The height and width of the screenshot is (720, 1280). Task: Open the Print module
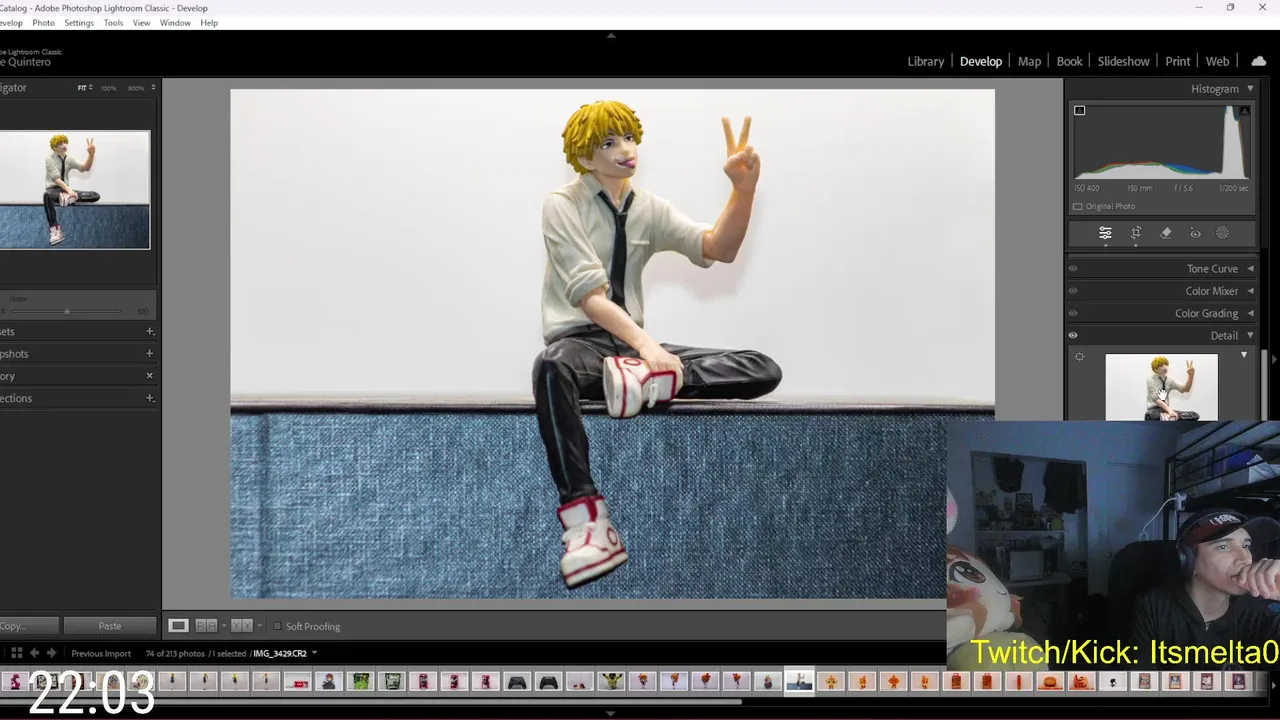tap(1177, 61)
